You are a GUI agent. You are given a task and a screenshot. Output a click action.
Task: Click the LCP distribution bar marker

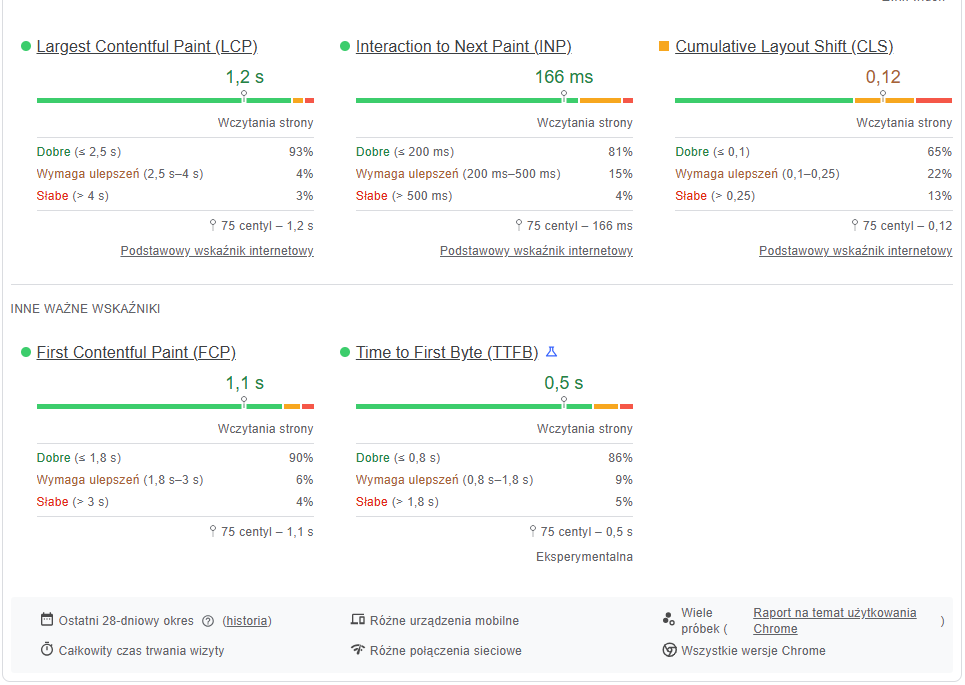click(x=244, y=97)
